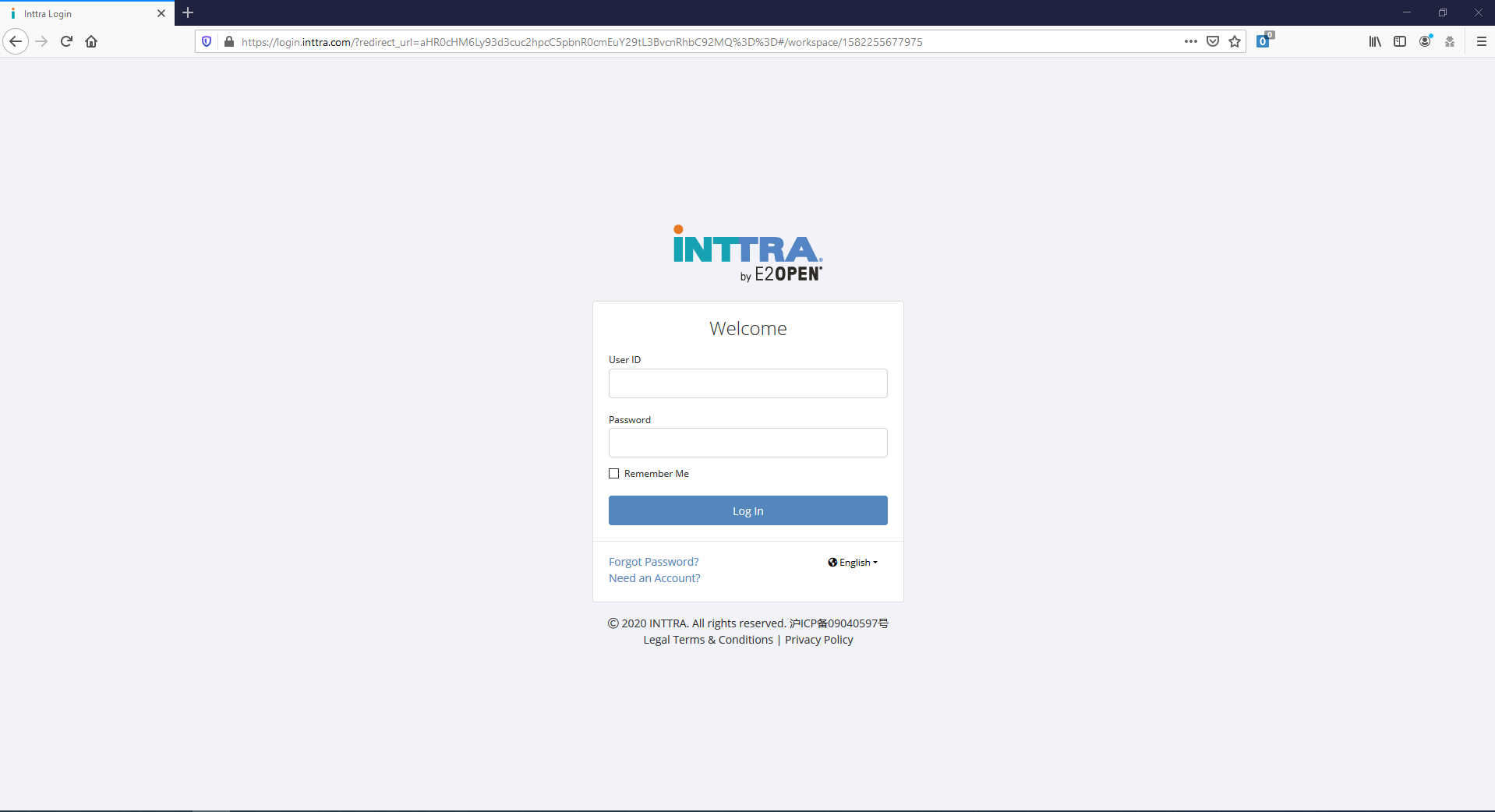Click the reload page icon
Image resolution: width=1495 pixels, height=812 pixels.
coord(65,41)
